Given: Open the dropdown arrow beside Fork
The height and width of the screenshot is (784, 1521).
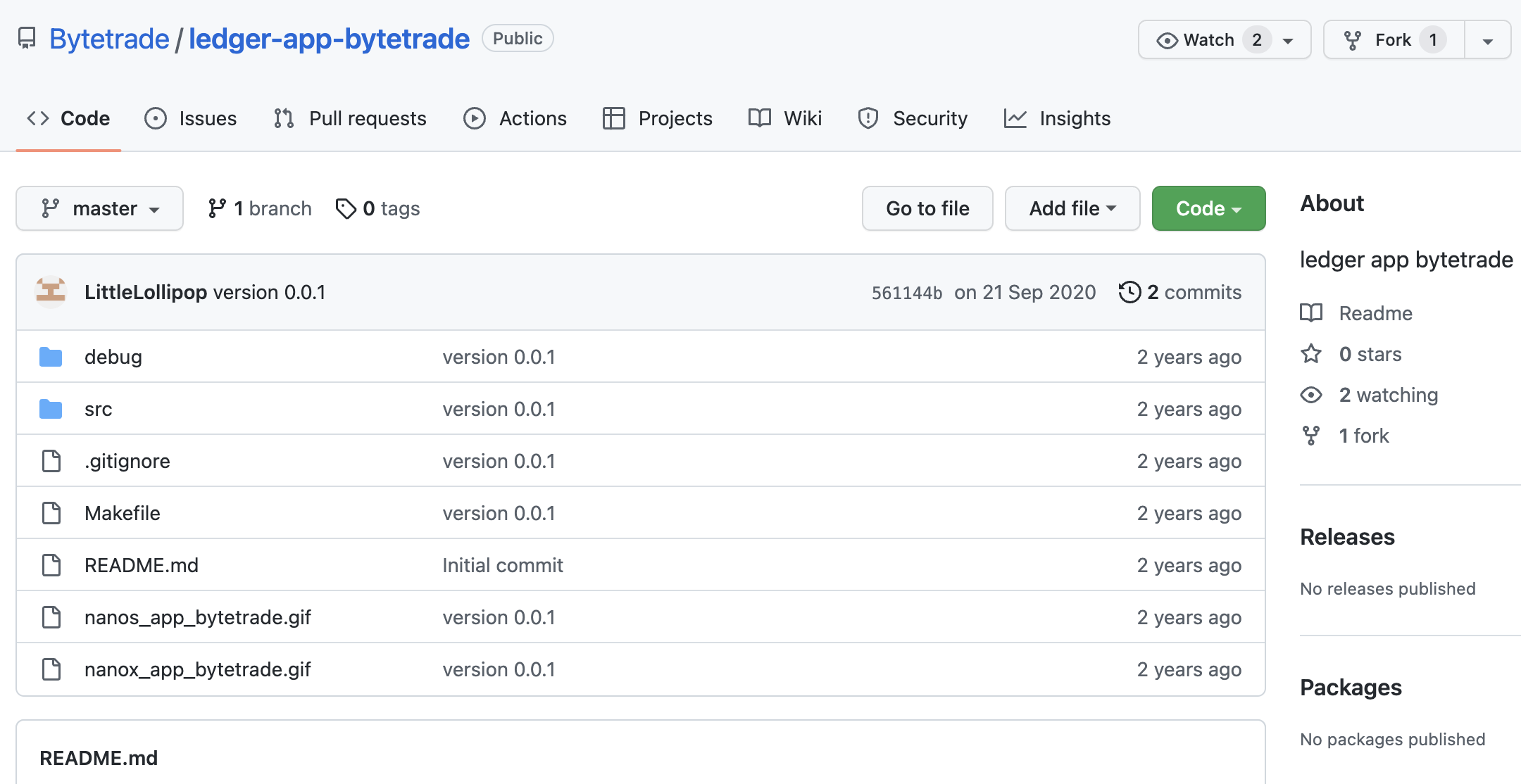Looking at the screenshot, I should (1487, 40).
